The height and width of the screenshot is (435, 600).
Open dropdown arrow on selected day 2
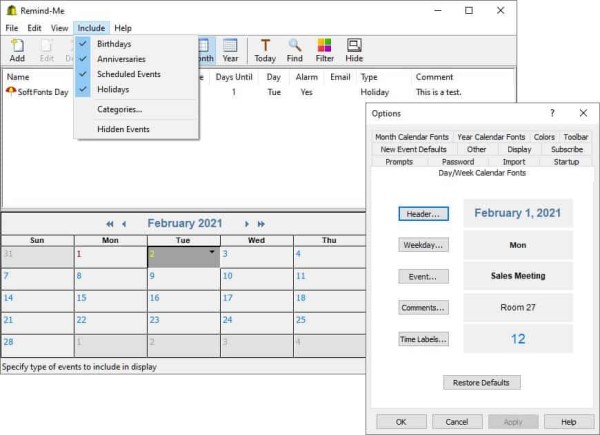coord(212,252)
